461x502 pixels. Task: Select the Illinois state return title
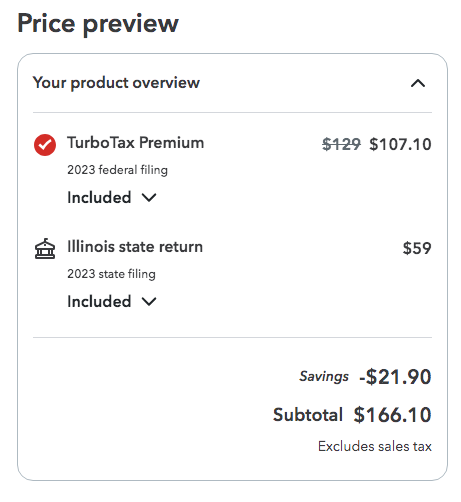[135, 247]
